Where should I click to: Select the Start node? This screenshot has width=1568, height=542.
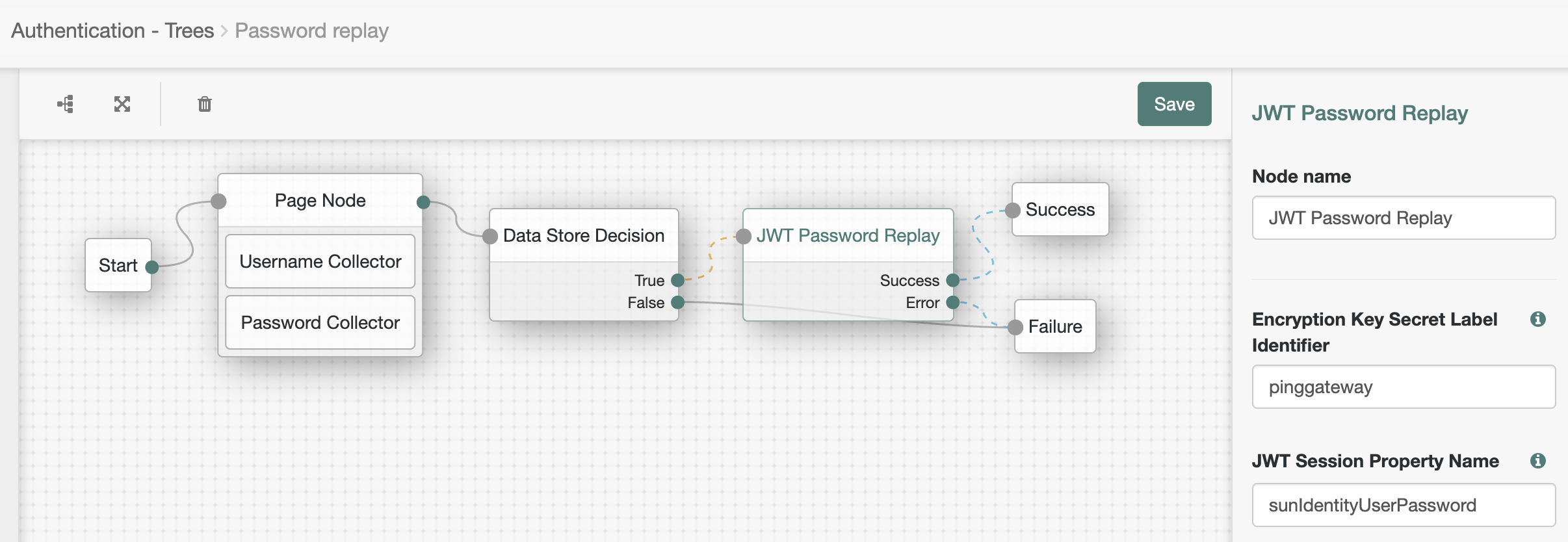pyautogui.click(x=118, y=265)
